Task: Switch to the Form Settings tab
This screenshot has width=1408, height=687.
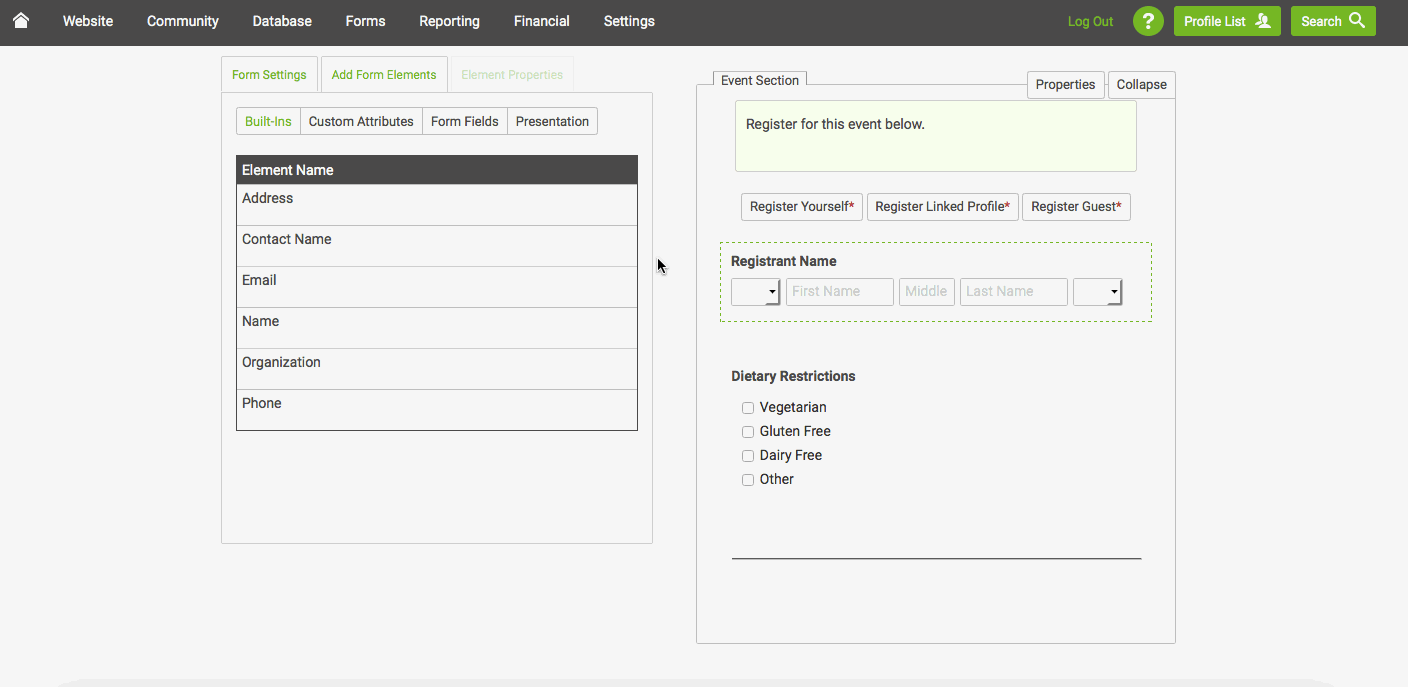Action: [x=269, y=75]
